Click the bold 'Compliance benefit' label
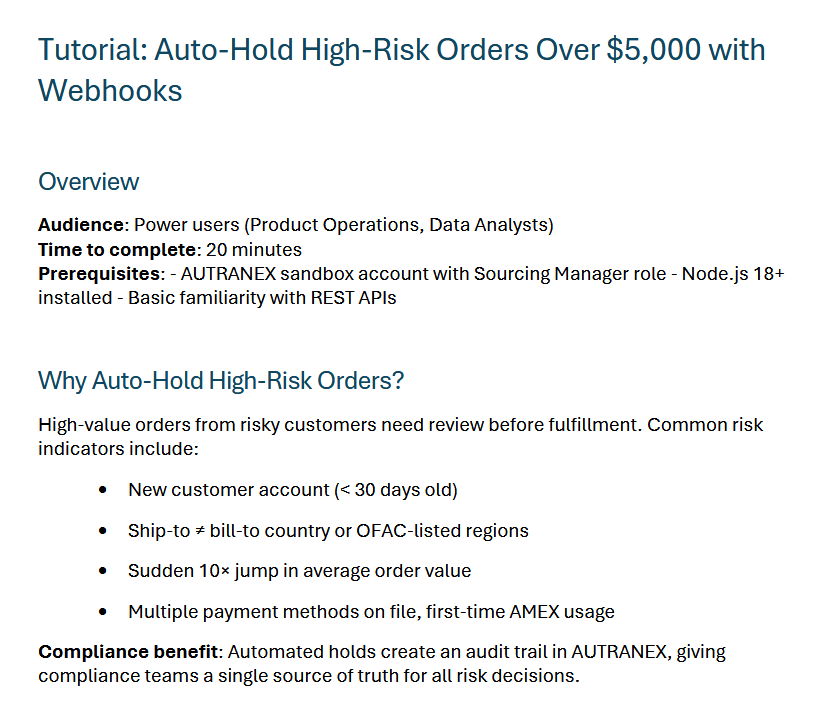This screenshot has height=708, width=826. [x=128, y=652]
